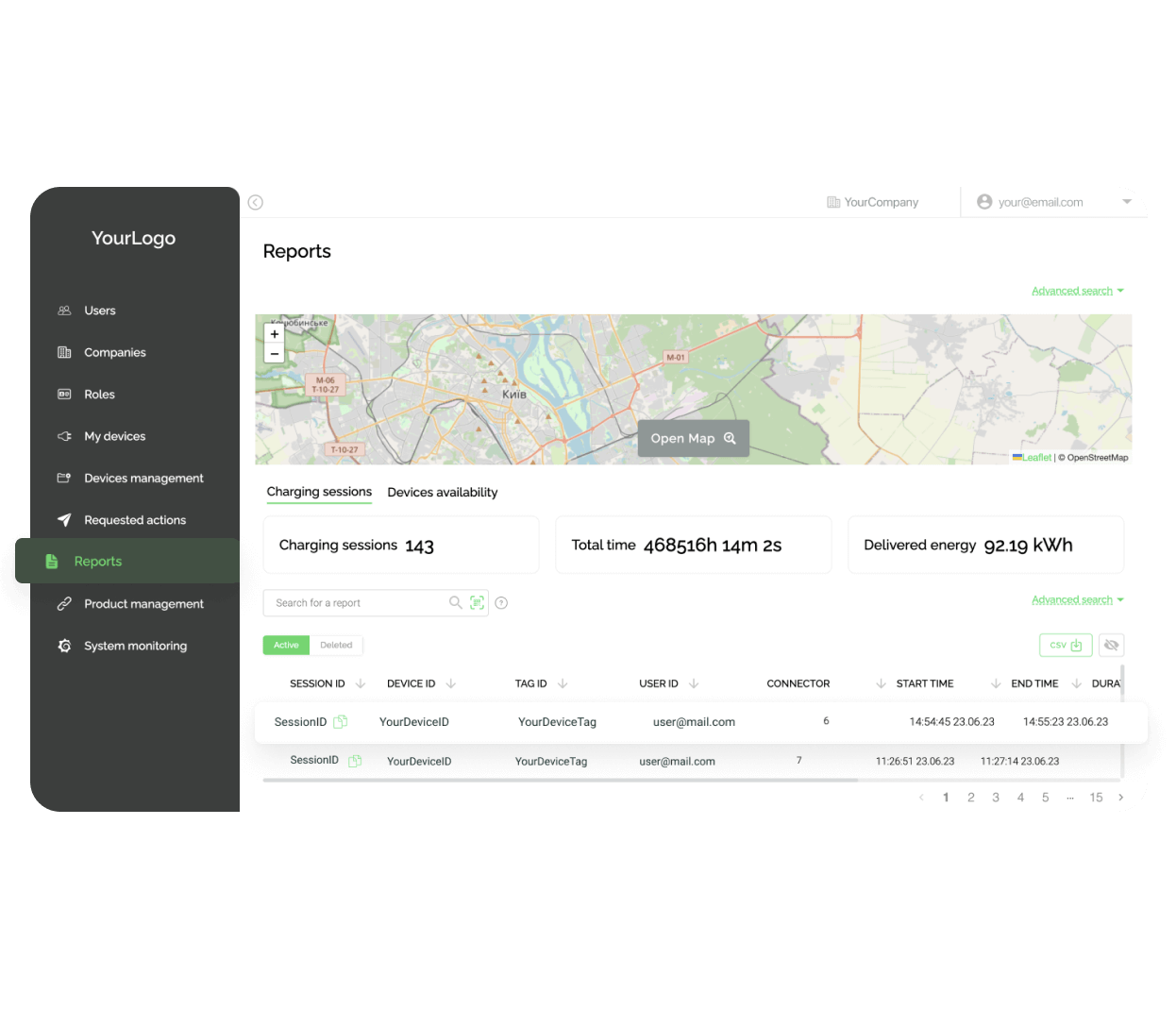1176x1010 pixels.
Task: Sort table by DEVICE ID column arrow
Action: [x=452, y=682]
